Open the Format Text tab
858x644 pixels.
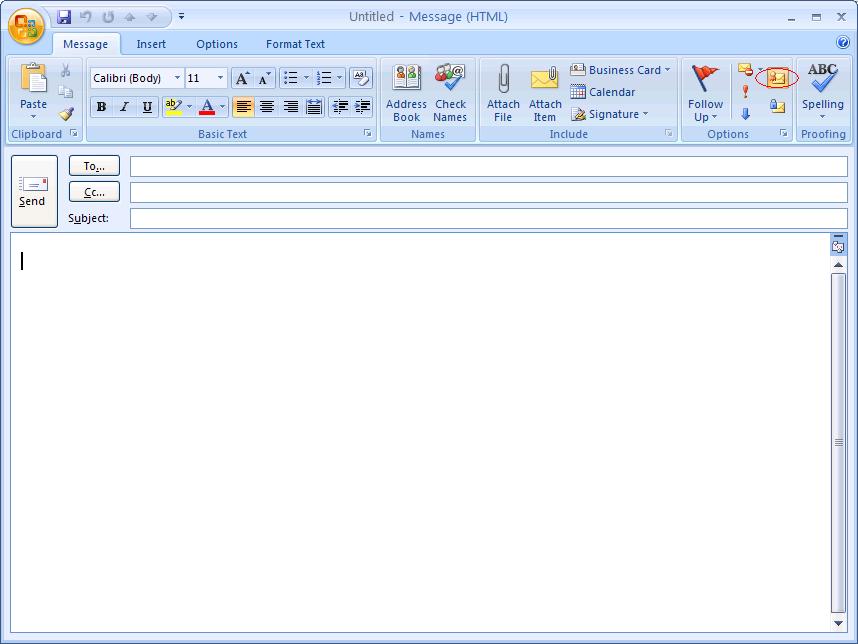click(x=295, y=44)
